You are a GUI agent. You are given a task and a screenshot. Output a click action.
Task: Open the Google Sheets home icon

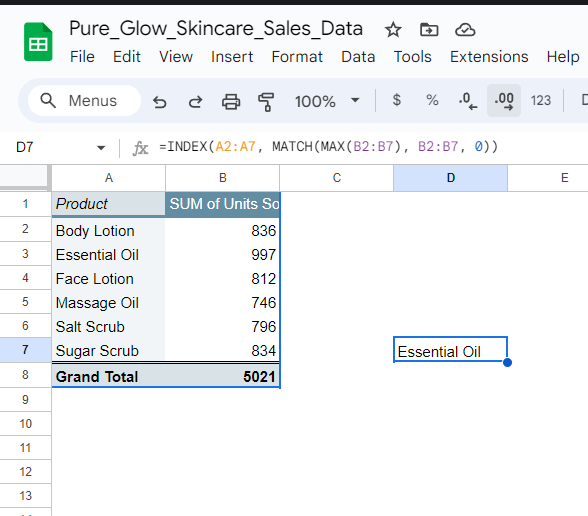coord(38,42)
